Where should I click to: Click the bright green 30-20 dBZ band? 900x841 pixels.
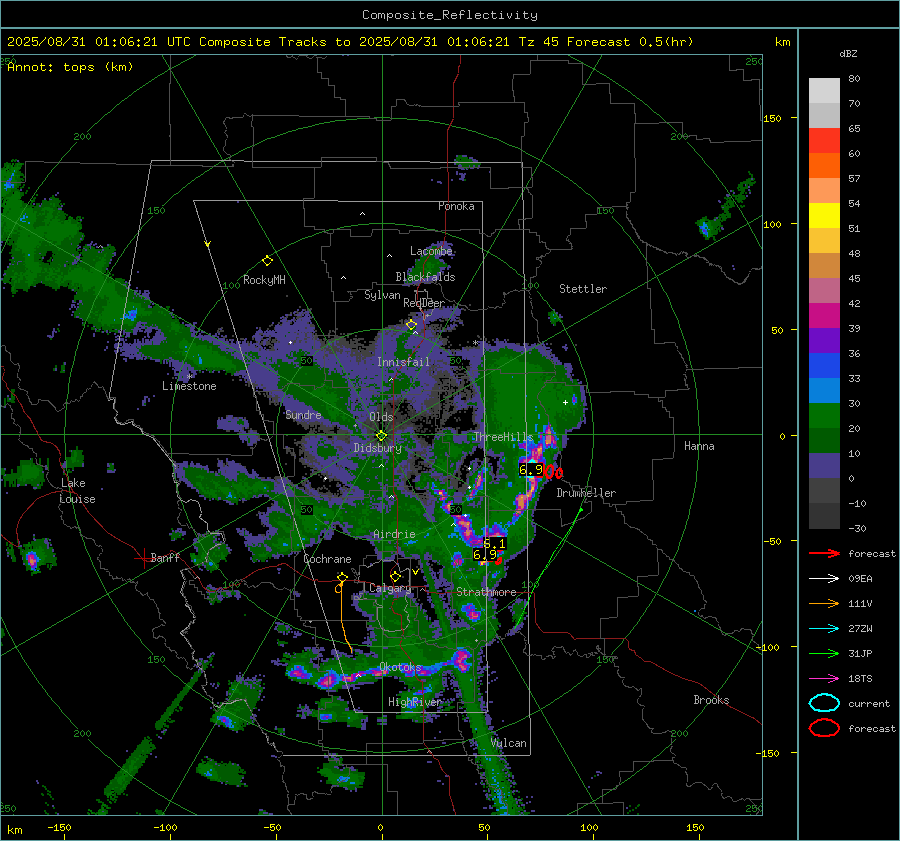coord(824,416)
